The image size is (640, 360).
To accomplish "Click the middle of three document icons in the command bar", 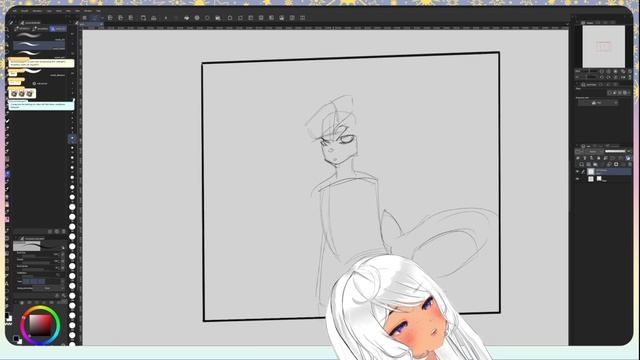I will (x=120, y=18).
